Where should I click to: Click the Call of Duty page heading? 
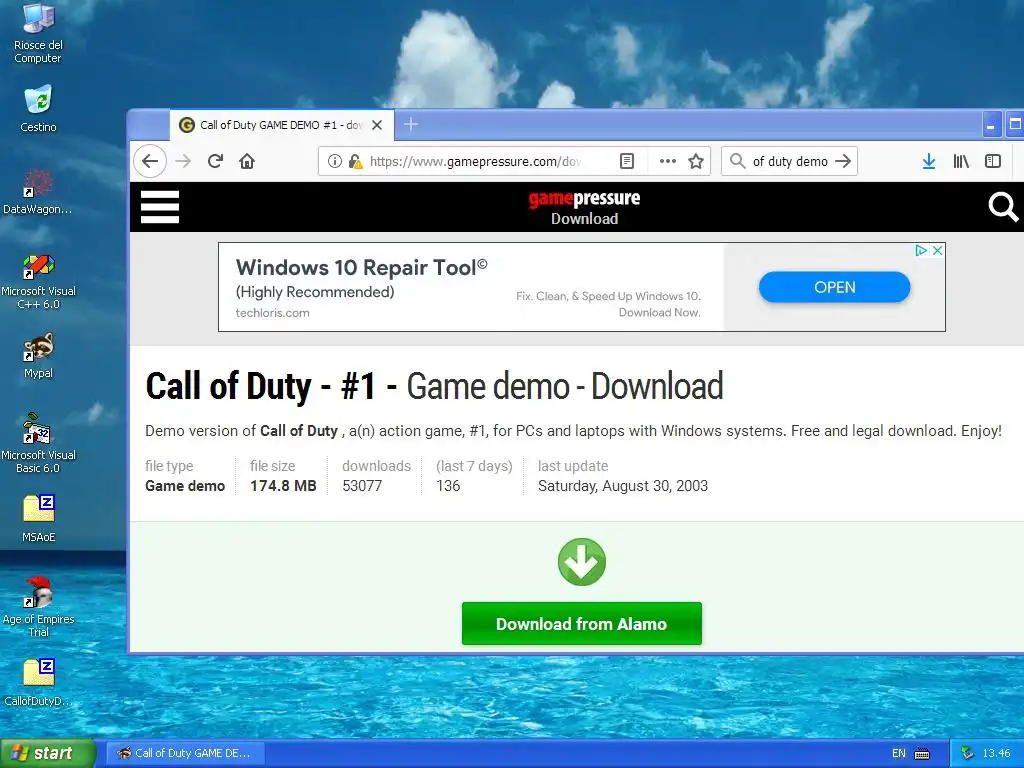[434, 386]
